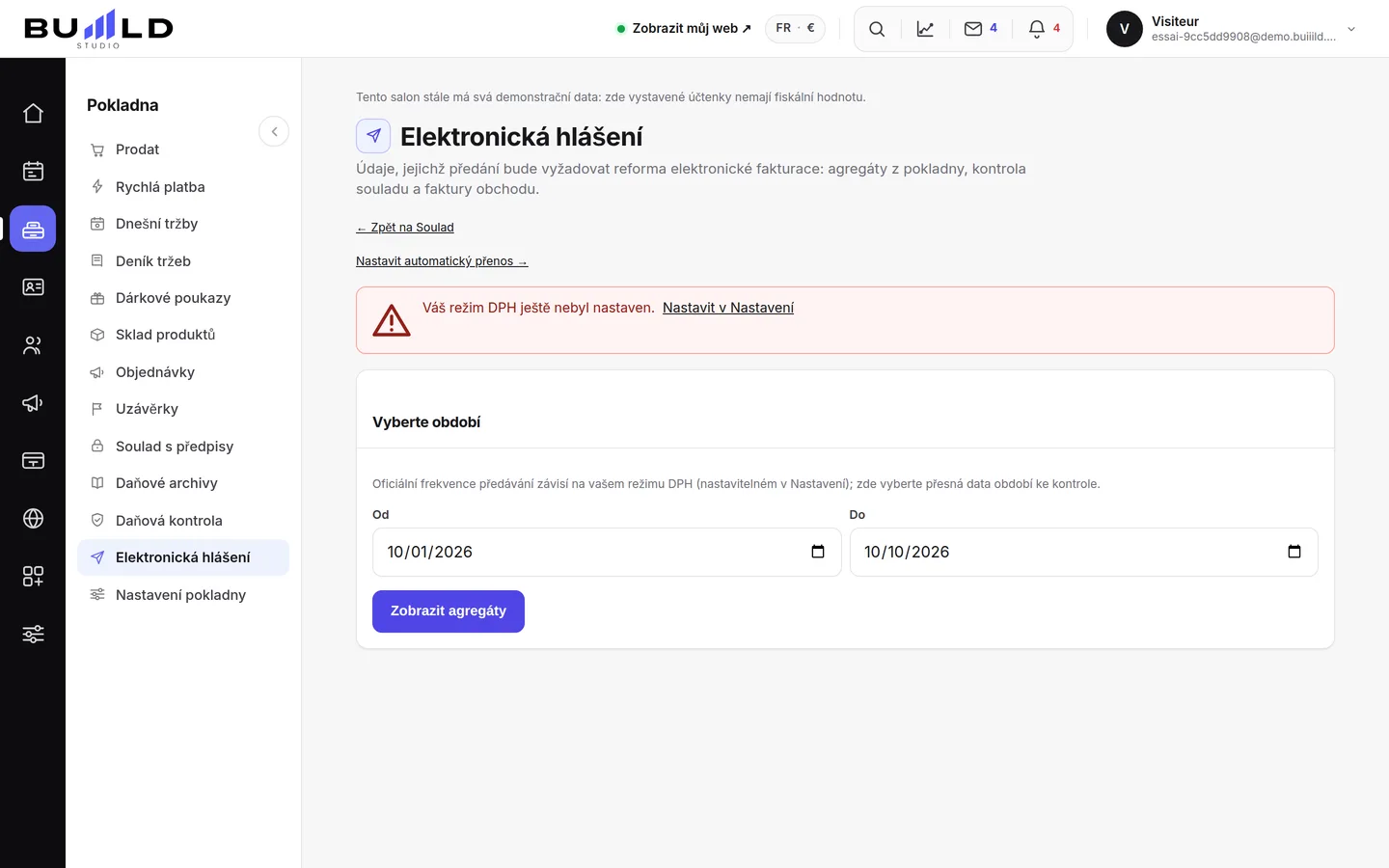
Task: Open Nastavení pokladny menu item
Action: pos(183,595)
